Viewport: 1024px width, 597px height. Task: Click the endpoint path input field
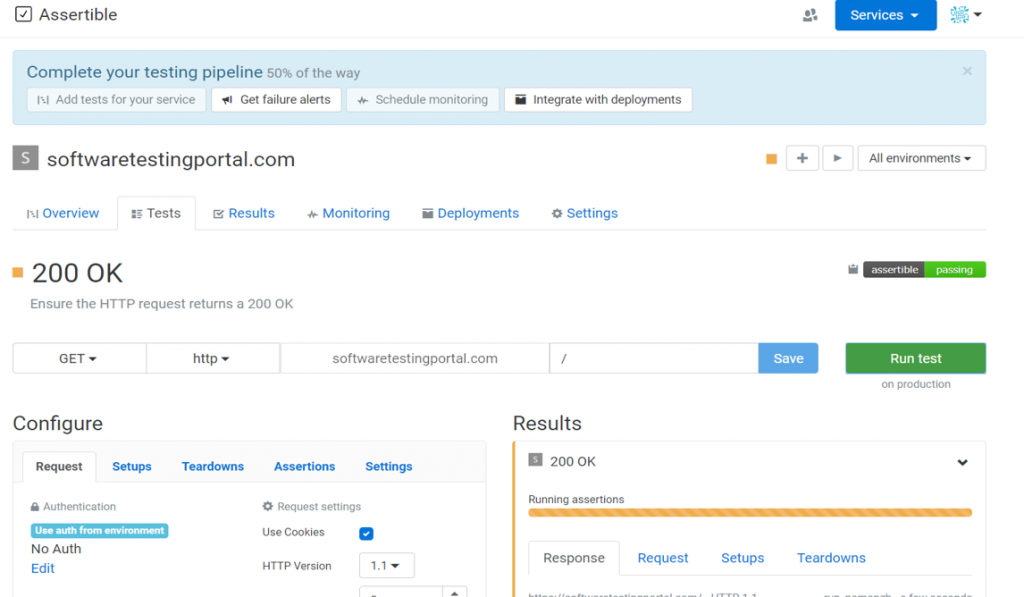[654, 359]
